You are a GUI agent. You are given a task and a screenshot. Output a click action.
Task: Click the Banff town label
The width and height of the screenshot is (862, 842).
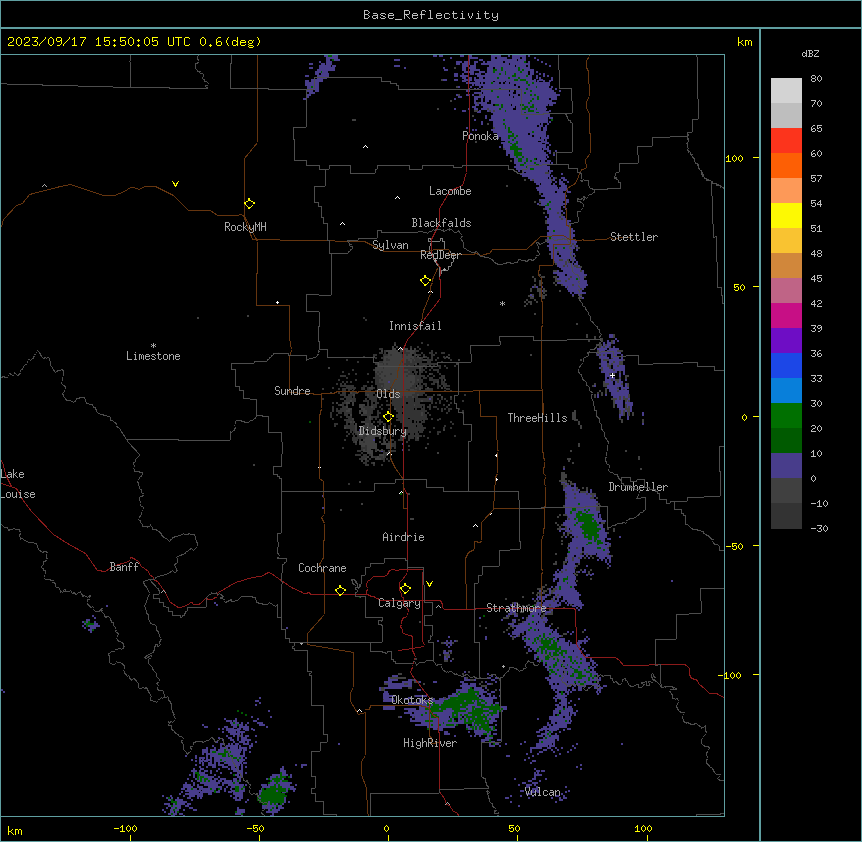(124, 567)
